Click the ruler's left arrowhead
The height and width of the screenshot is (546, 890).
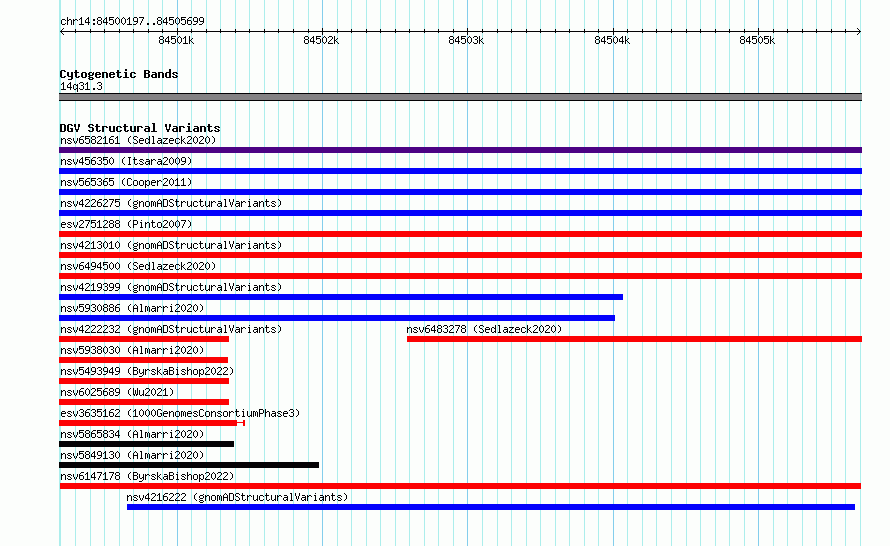(x=62, y=32)
